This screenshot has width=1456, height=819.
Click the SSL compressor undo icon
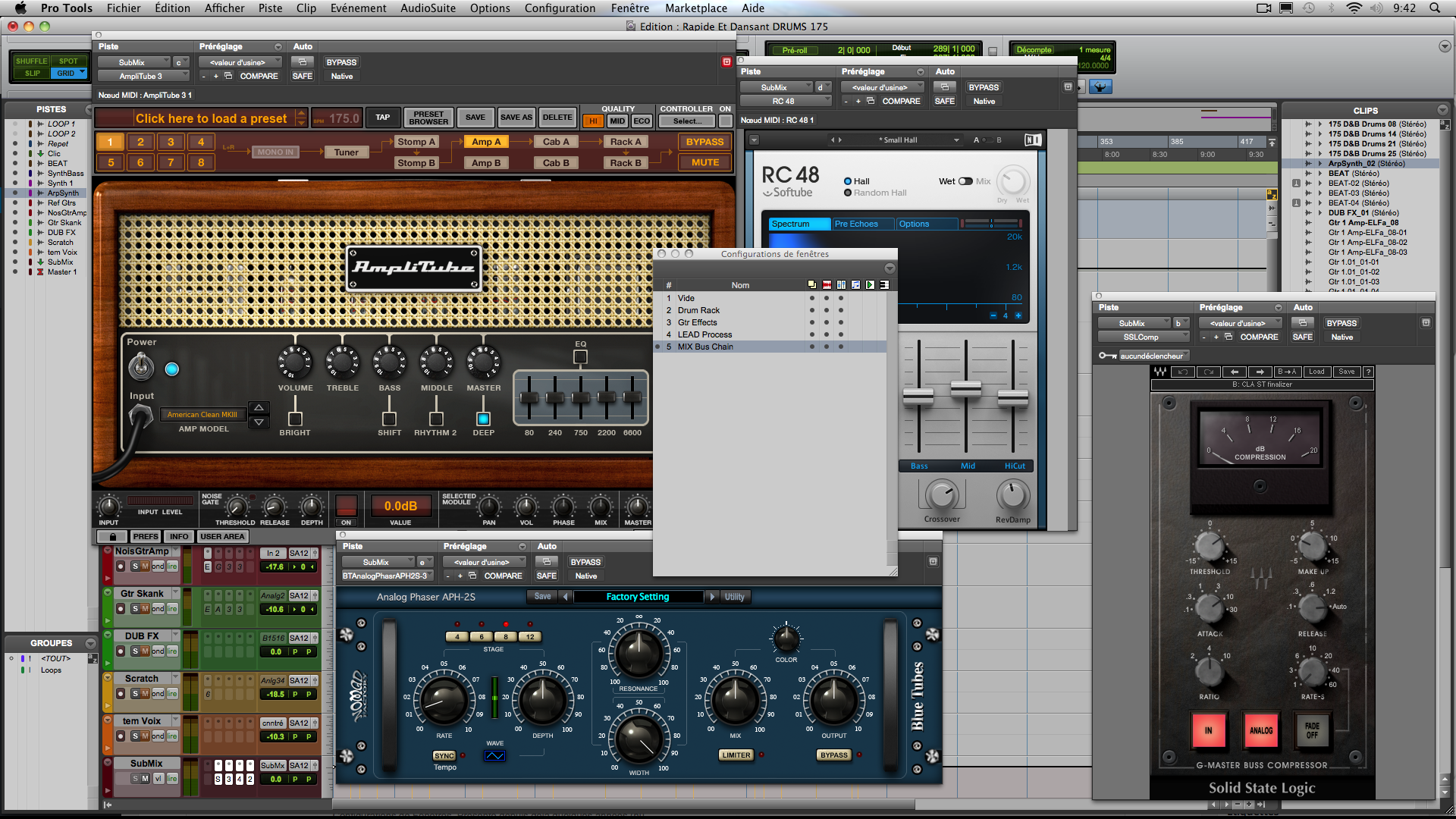(1181, 372)
